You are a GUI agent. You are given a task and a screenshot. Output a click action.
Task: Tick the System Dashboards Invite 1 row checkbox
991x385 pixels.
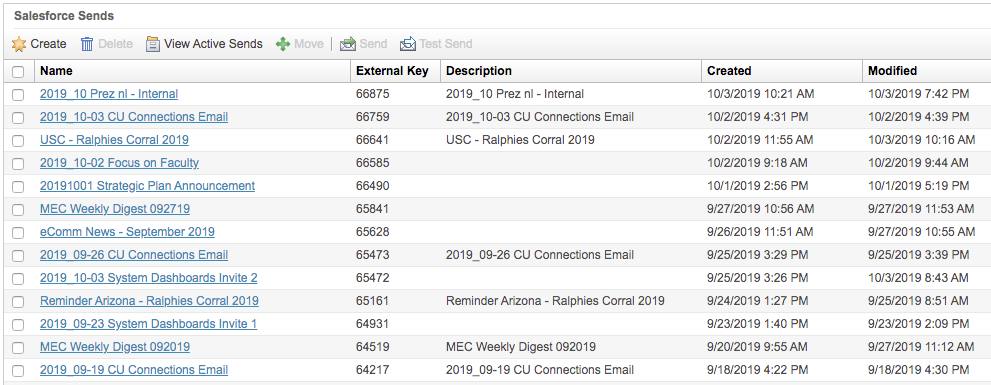click(18, 324)
